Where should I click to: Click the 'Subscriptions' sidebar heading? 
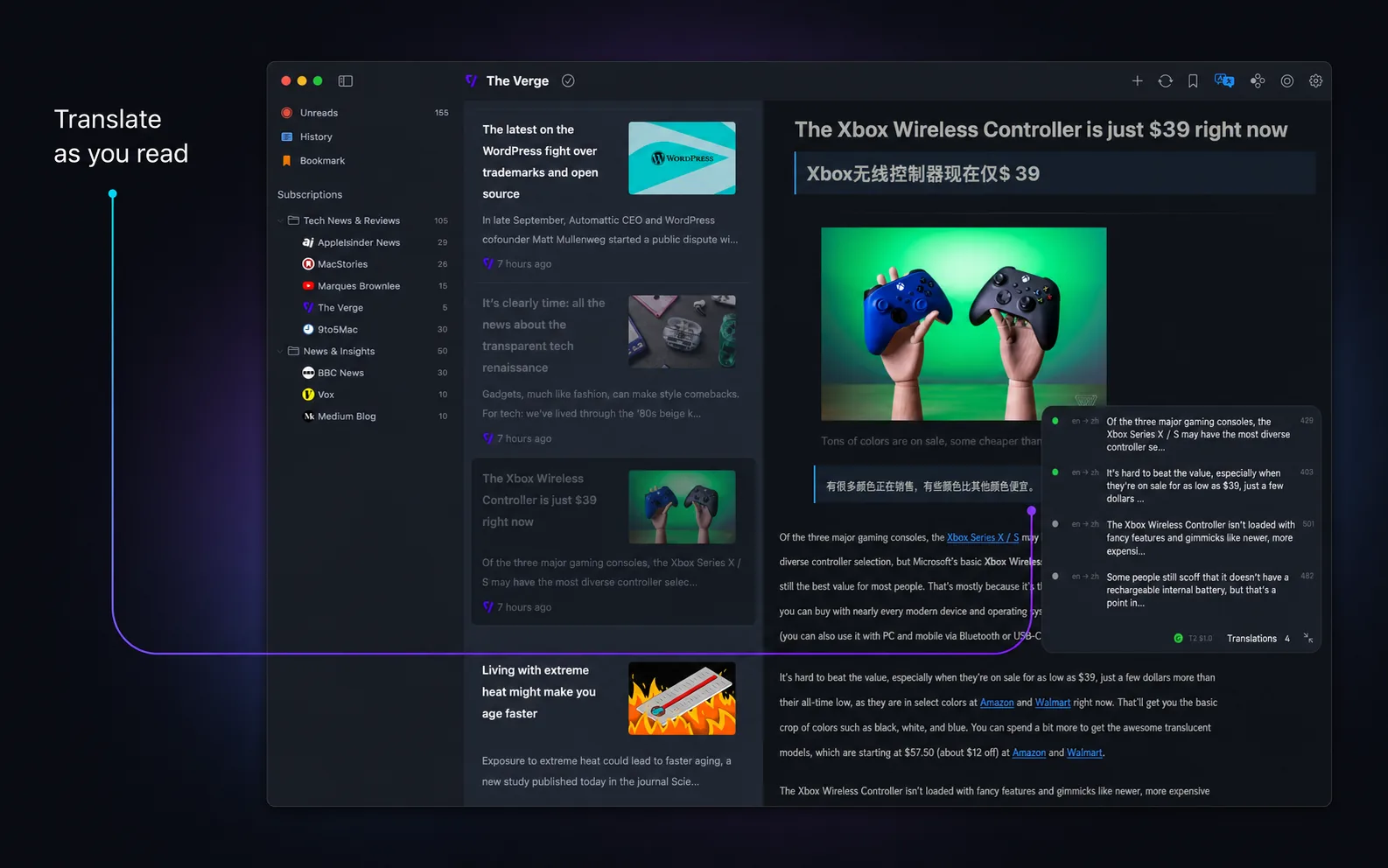(310, 194)
